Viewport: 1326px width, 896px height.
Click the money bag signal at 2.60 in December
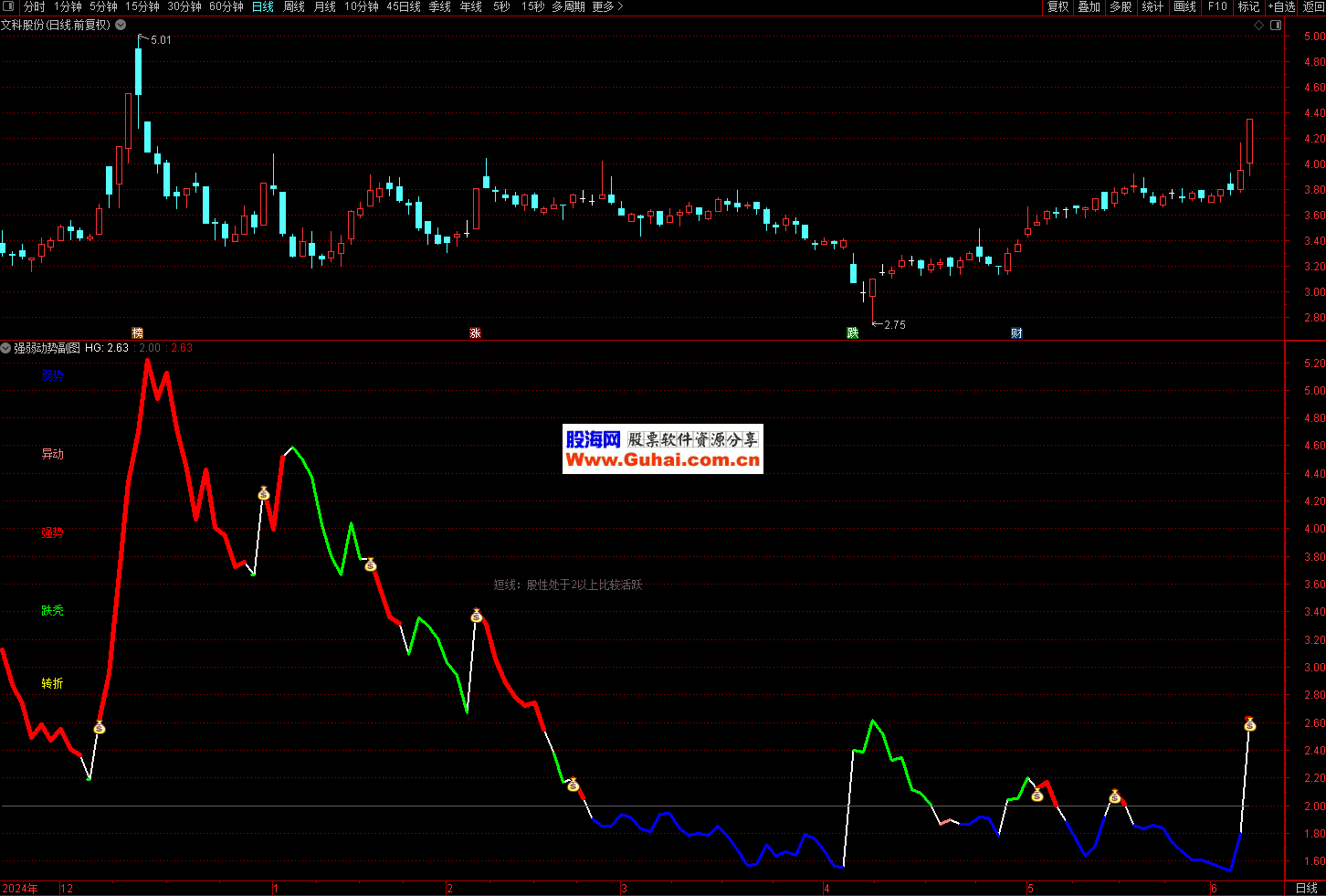[100, 728]
